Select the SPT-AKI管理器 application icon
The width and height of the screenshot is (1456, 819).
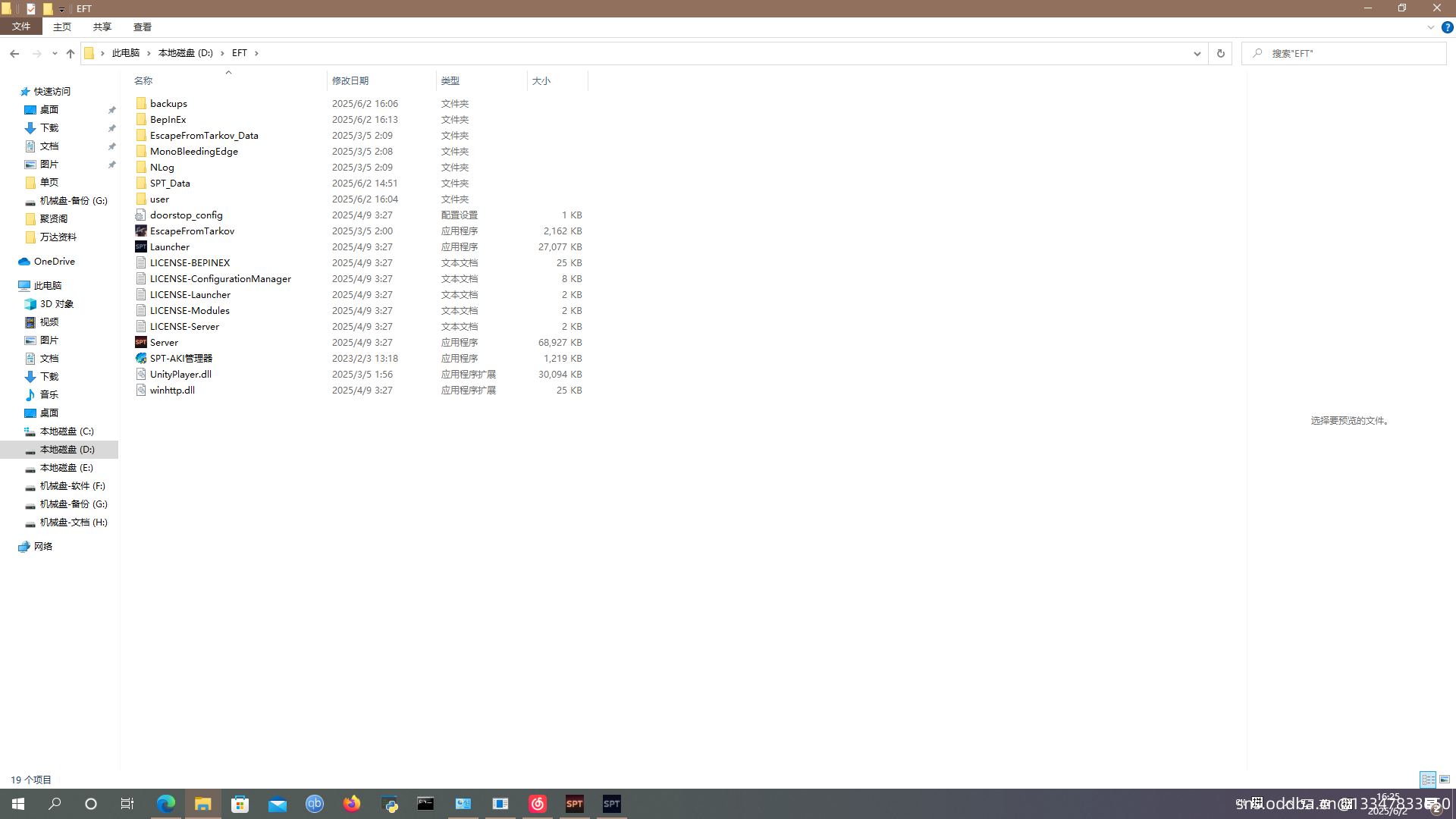pyautogui.click(x=141, y=358)
